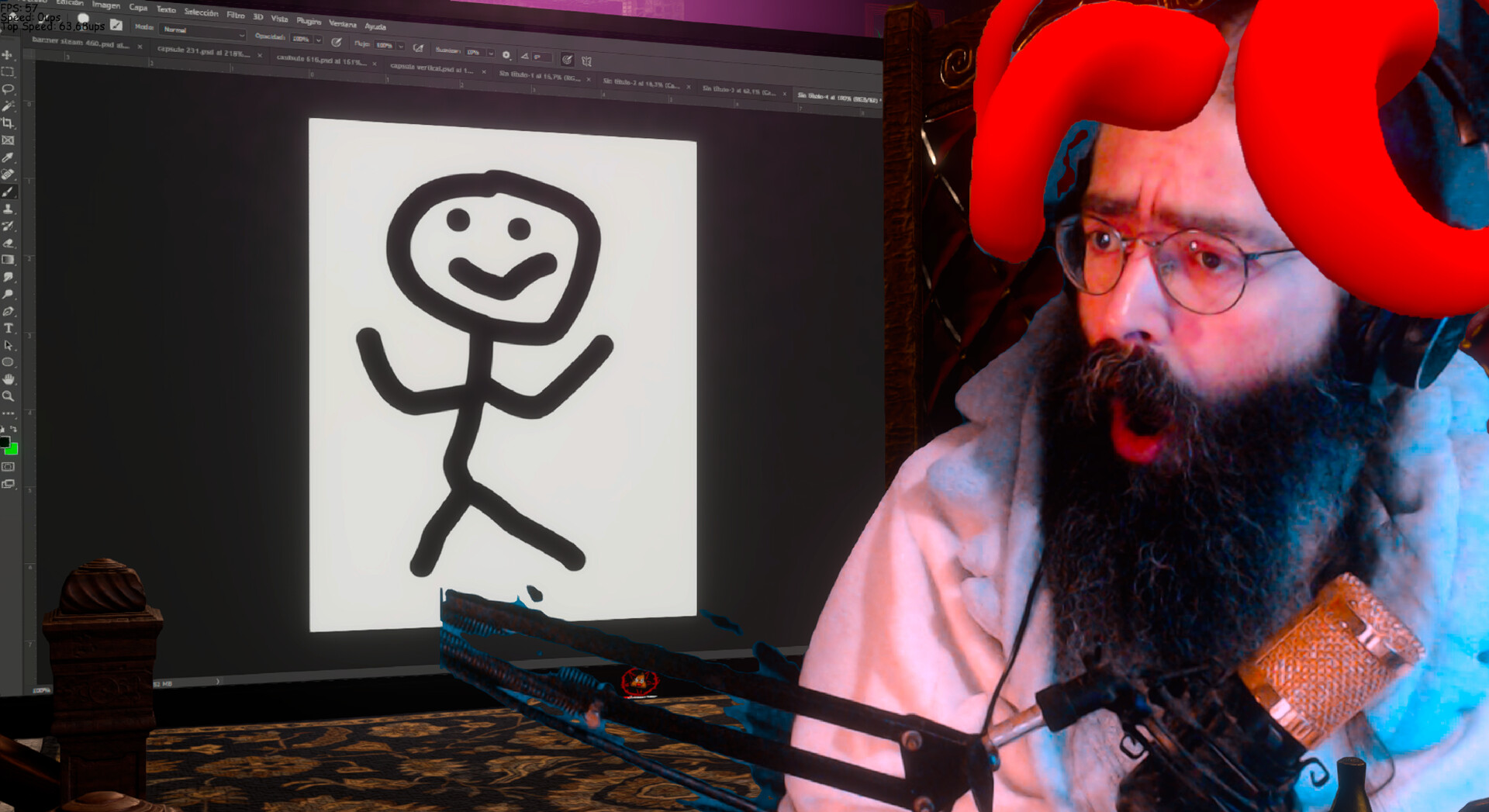
Task: Open the Filtro menu
Action: pos(235,15)
